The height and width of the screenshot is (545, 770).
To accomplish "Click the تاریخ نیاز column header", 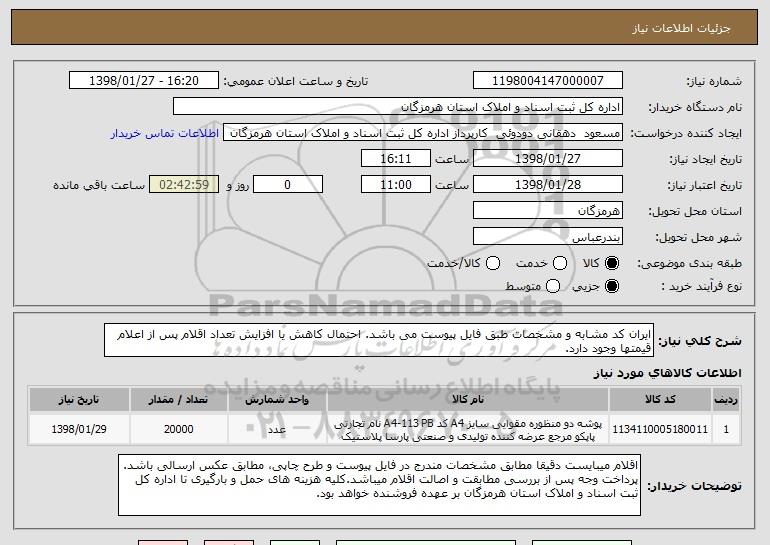I will pos(79,400).
